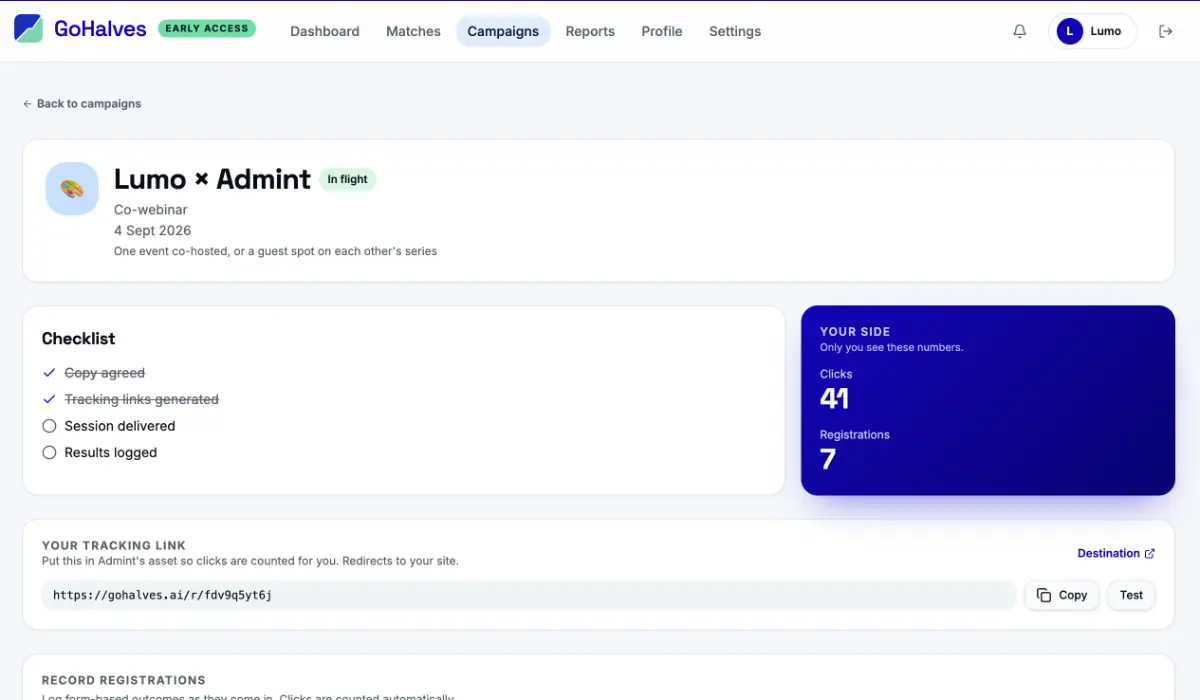Click the In flight status badge
The image size is (1200, 700).
click(x=348, y=180)
